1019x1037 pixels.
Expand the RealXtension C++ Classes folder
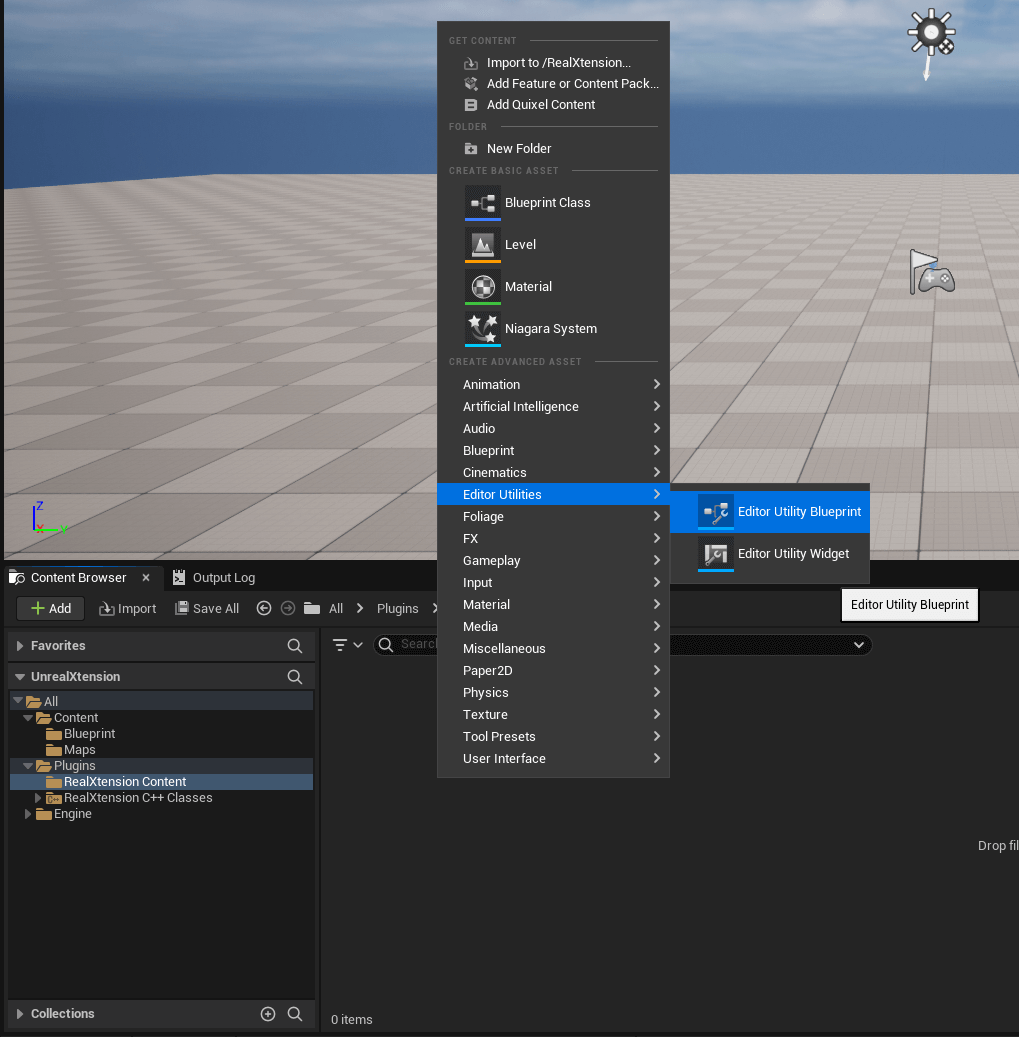click(x=38, y=798)
